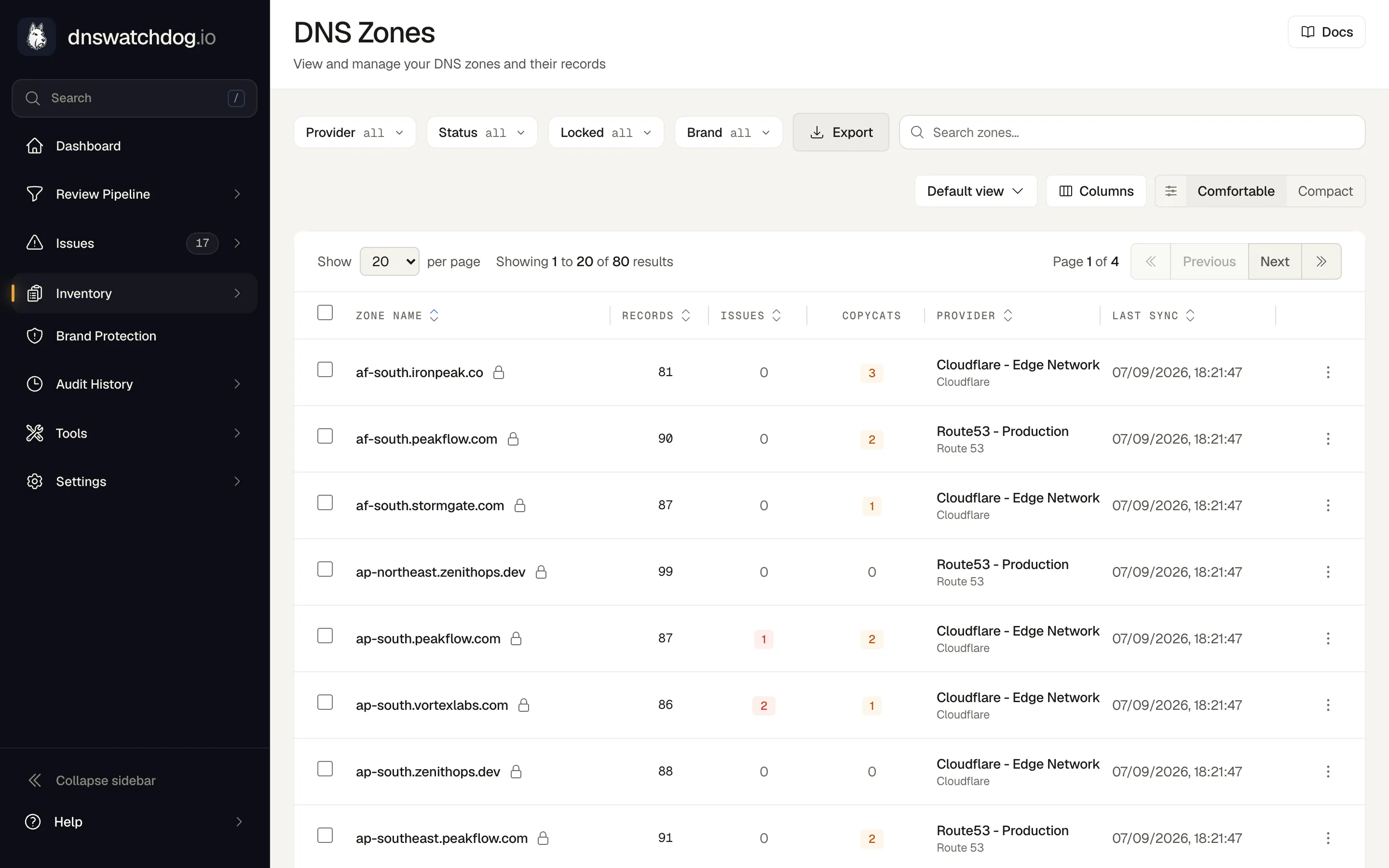The image size is (1389, 868).
Task: Click the lock icon beside ap-northeast.zenithops.dev
Action: 541,572
